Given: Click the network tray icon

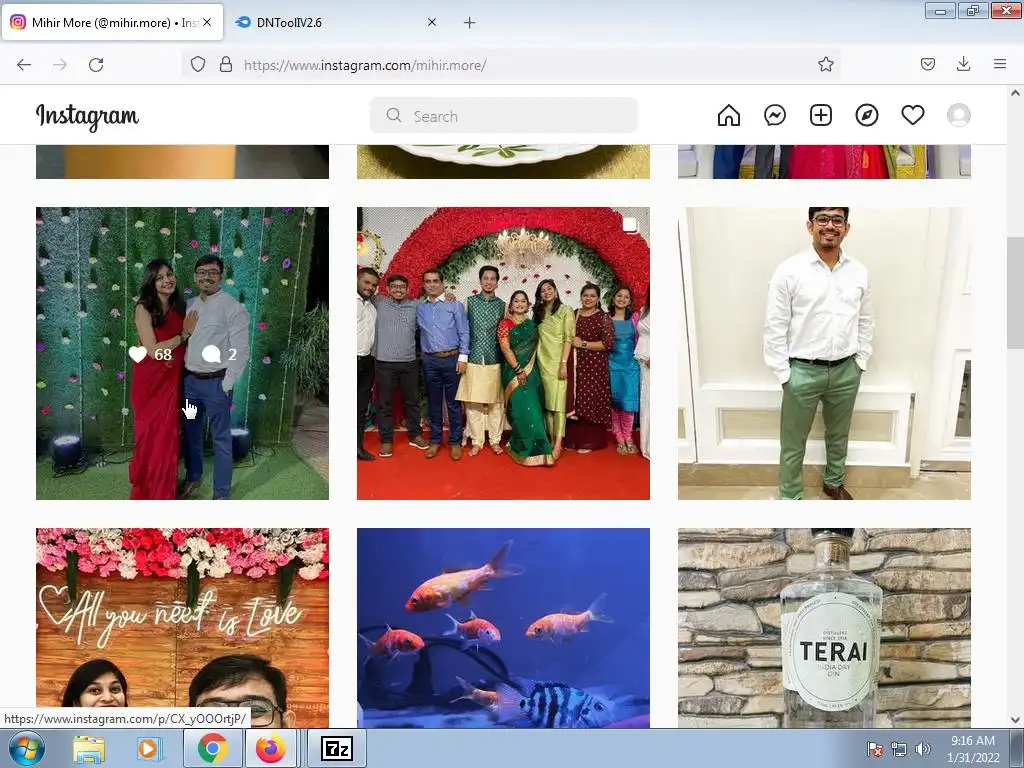Looking at the screenshot, I should pyautogui.click(x=899, y=749).
